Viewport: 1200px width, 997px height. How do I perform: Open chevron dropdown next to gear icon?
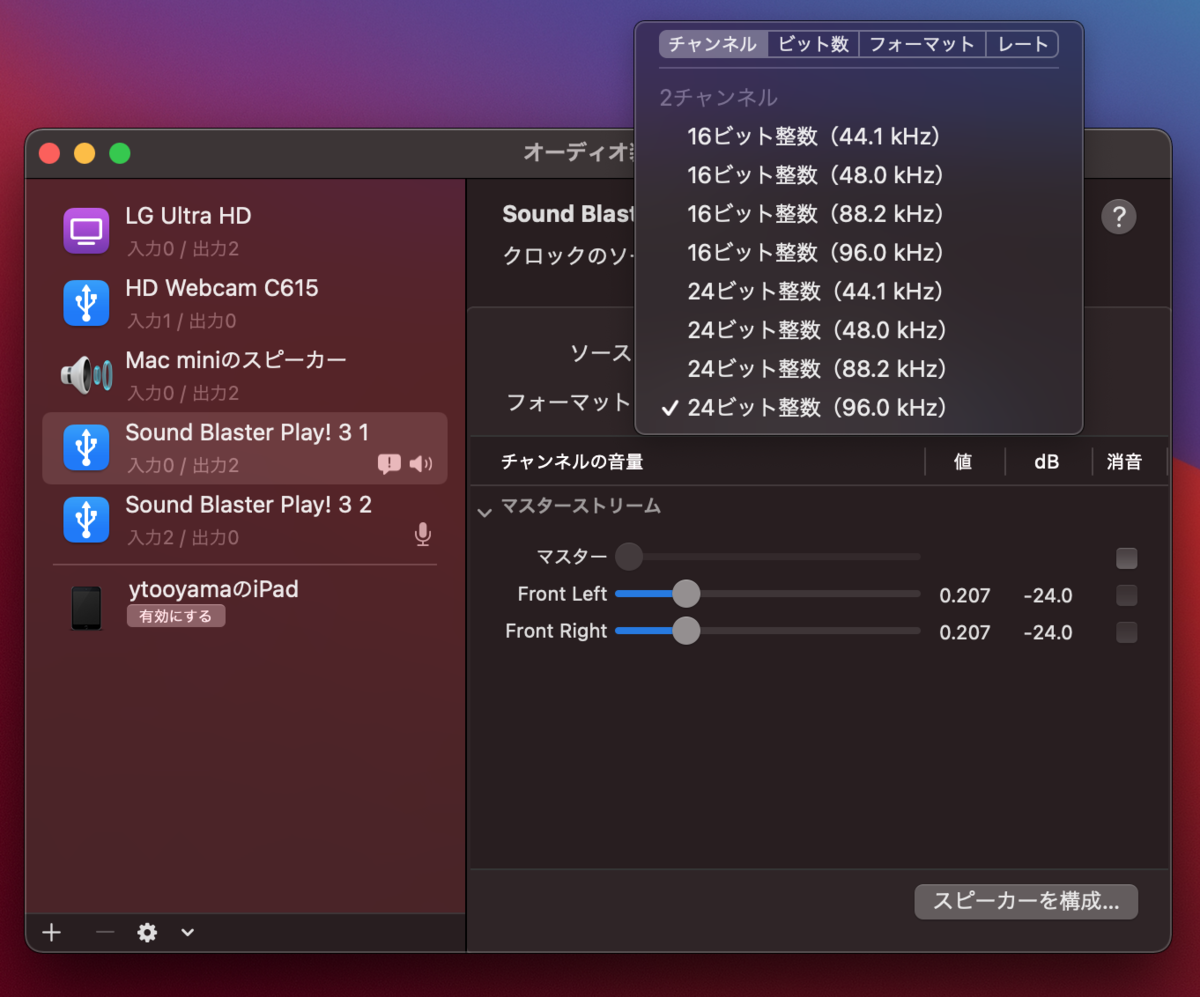[x=187, y=933]
